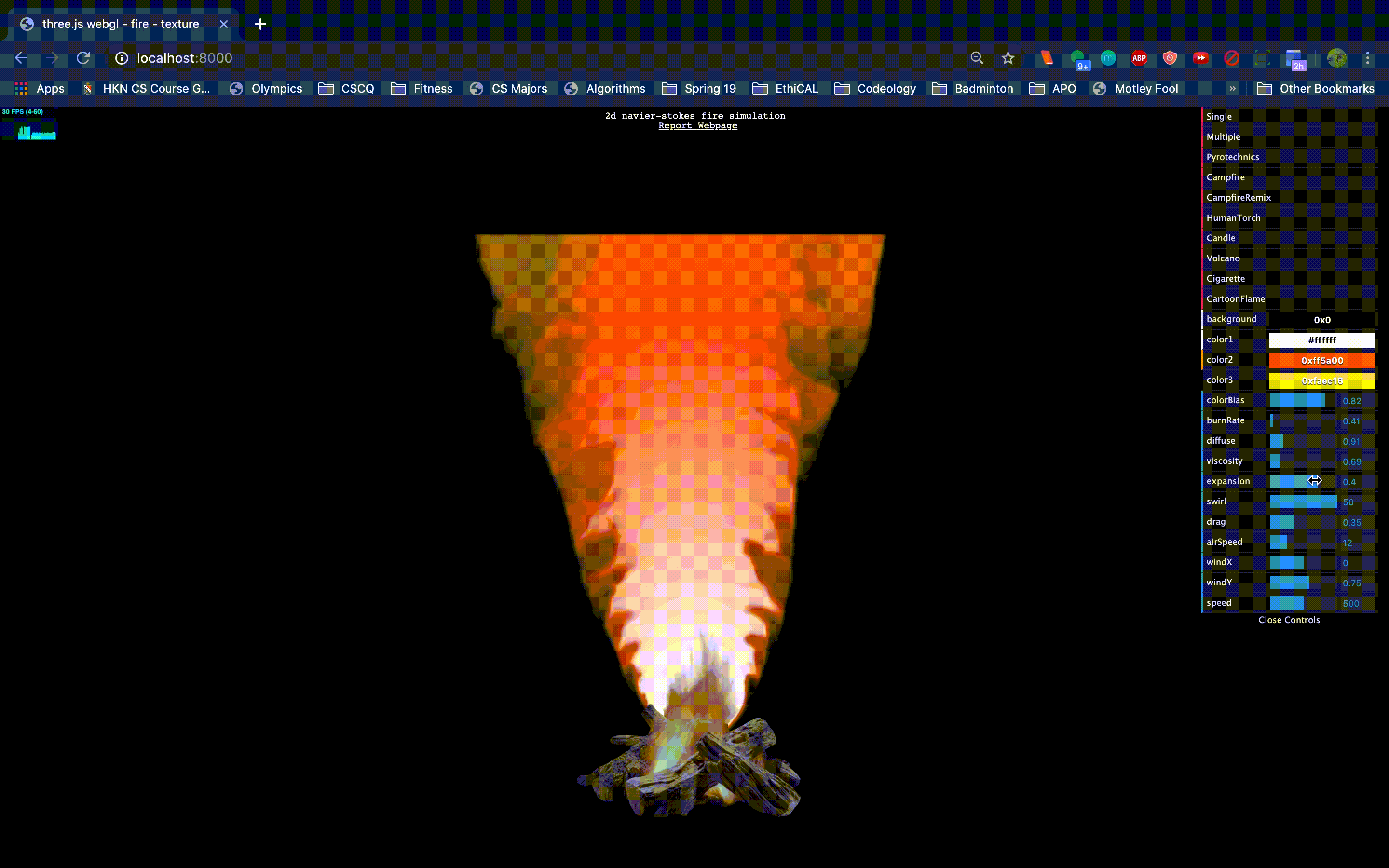The width and height of the screenshot is (1389, 868).
Task: Expand hidden bookmarks overflow chevron
Action: [1232, 88]
